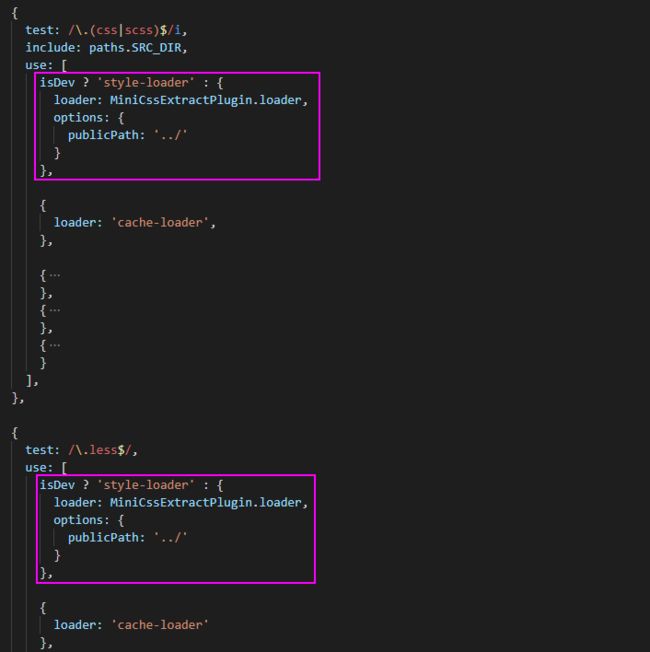The image size is (650, 652).
Task: Click 'style-loader' string in the less rule
Action: 146,485
